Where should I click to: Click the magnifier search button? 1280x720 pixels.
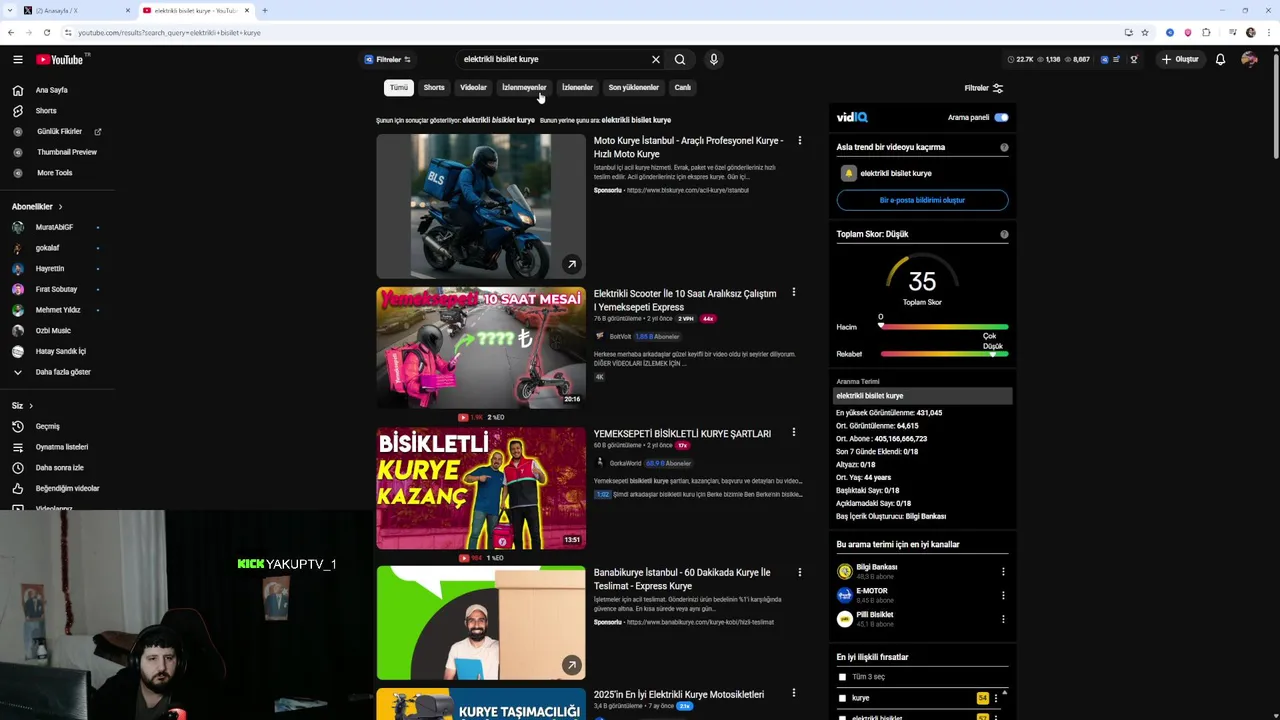[680, 59]
